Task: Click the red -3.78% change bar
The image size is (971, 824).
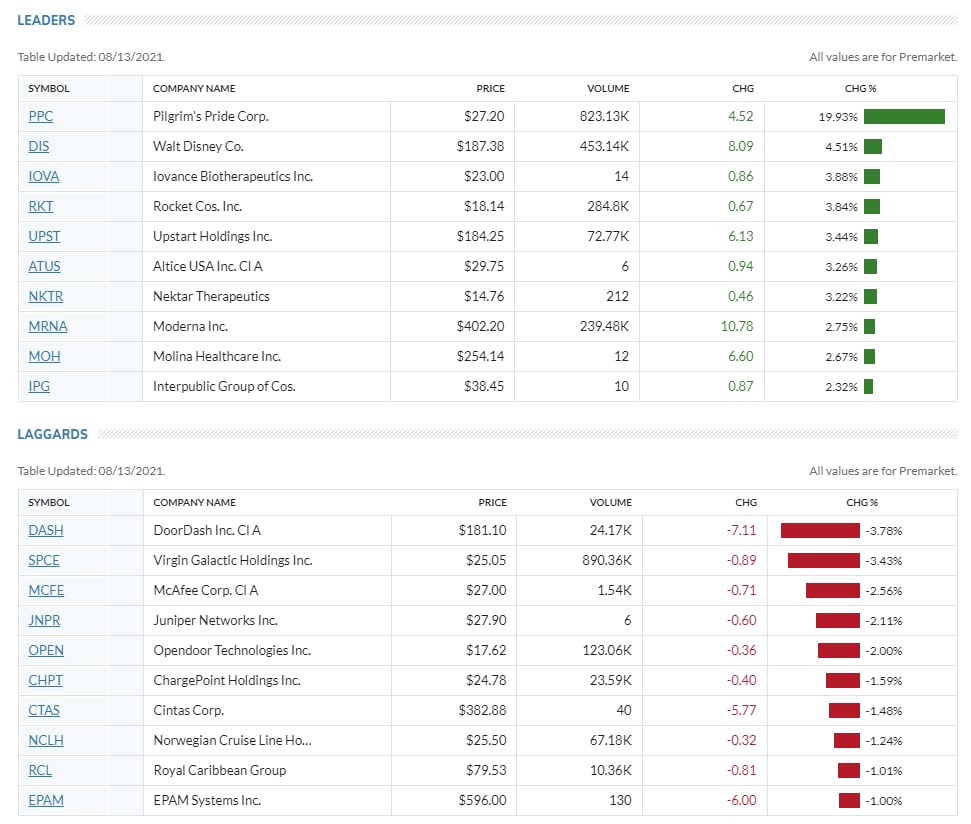Action: [x=821, y=531]
